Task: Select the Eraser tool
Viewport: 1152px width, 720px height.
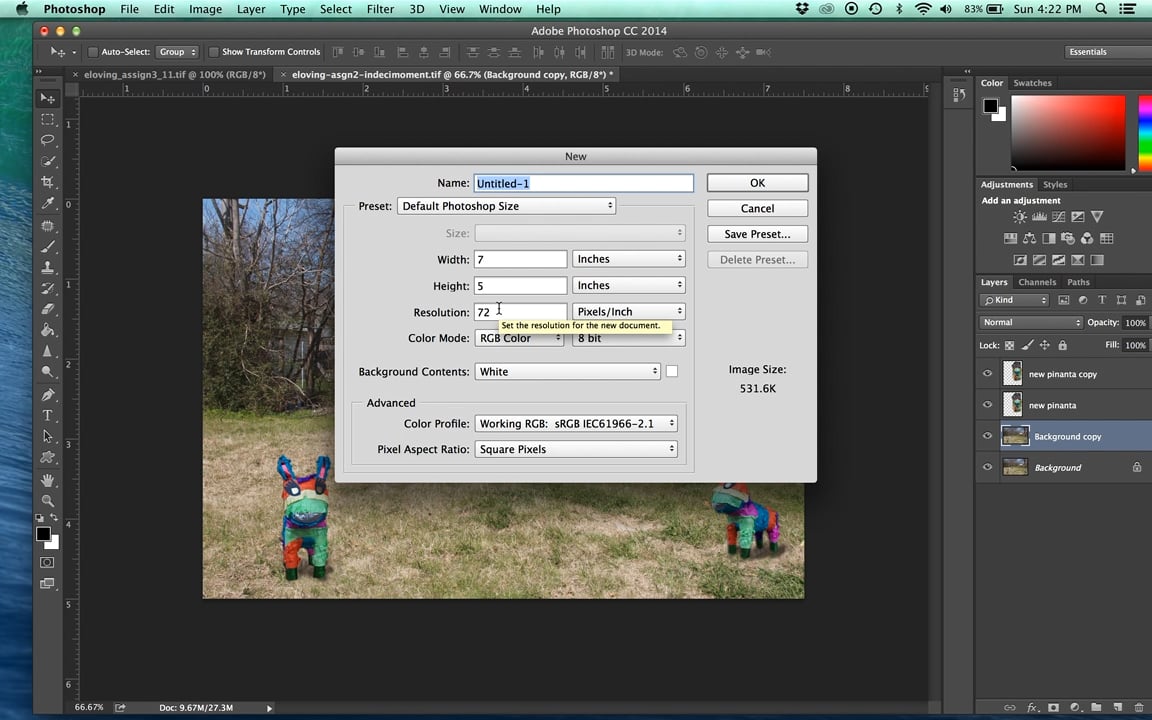Action: point(48,309)
